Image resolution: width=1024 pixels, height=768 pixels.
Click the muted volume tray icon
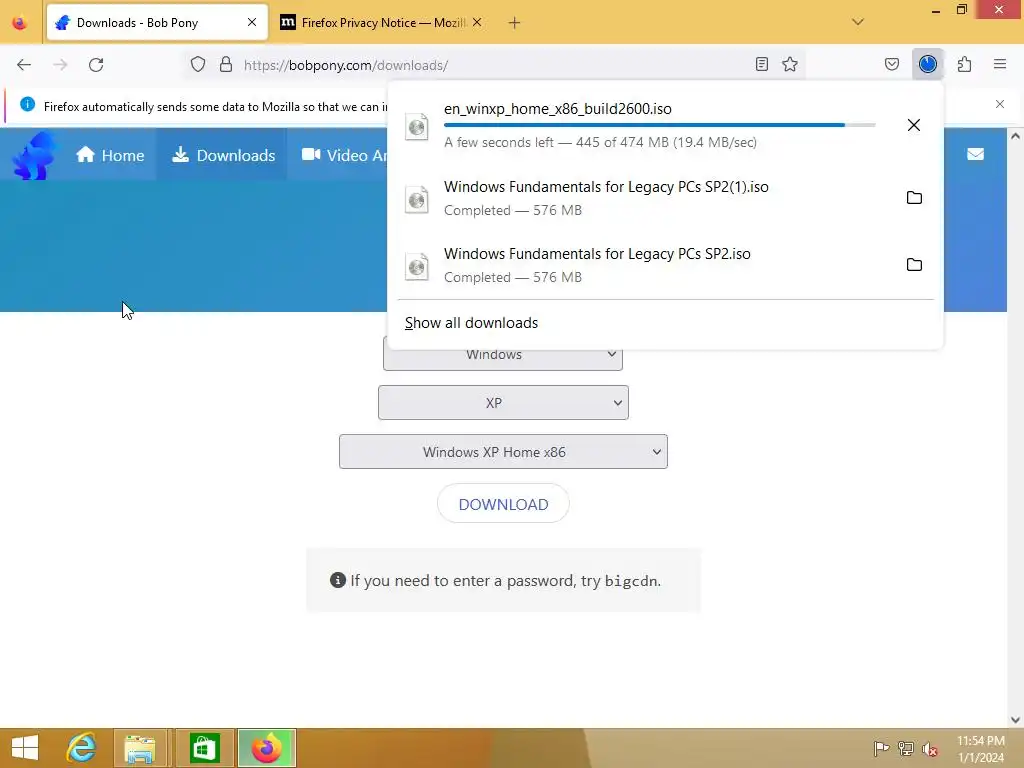click(x=930, y=748)
